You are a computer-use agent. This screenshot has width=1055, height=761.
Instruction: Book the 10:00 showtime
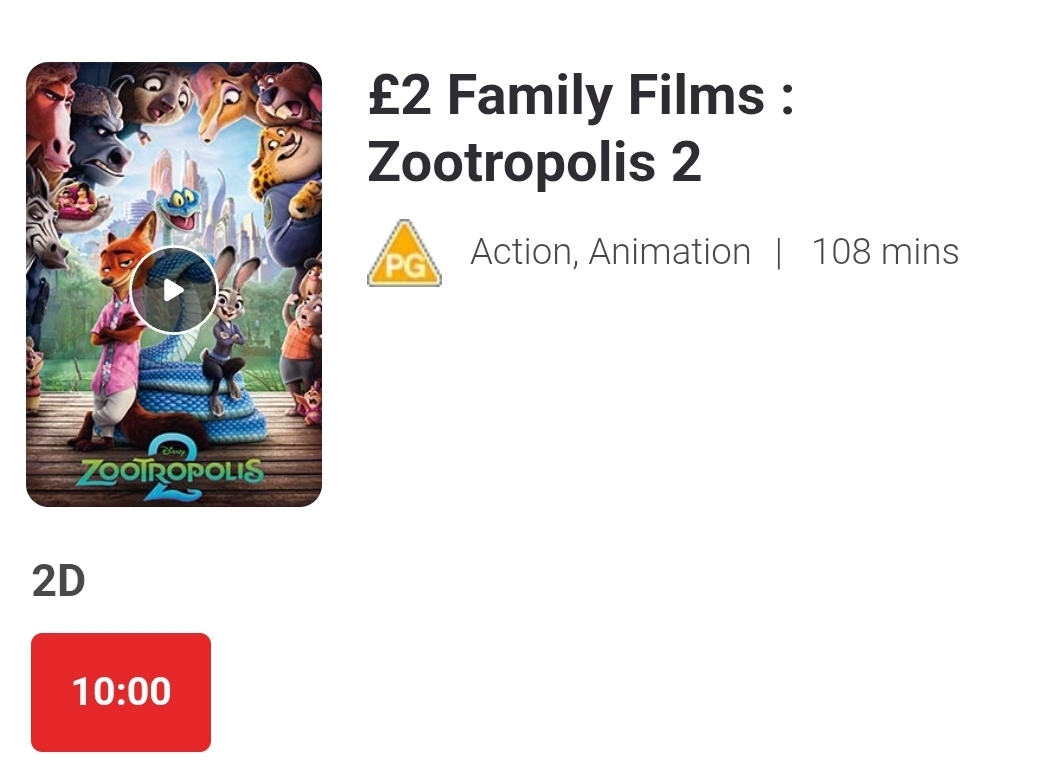click(x=121, y=692)
